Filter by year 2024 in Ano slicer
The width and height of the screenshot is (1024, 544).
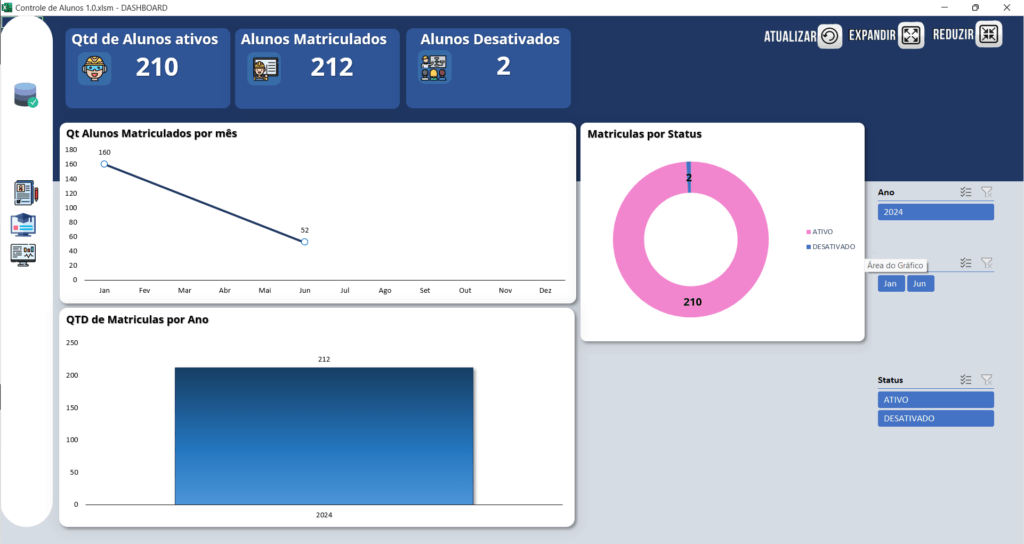935,212
